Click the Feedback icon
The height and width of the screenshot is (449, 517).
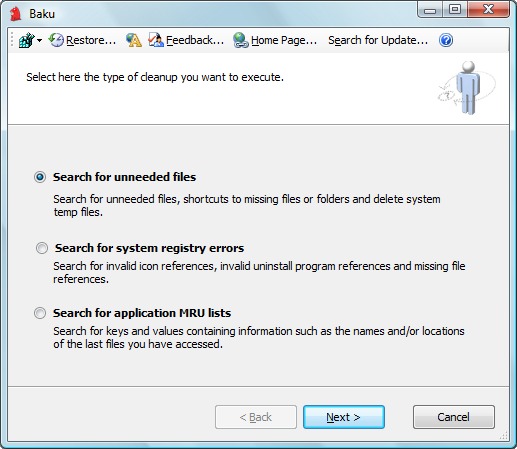tap(156, 40)
